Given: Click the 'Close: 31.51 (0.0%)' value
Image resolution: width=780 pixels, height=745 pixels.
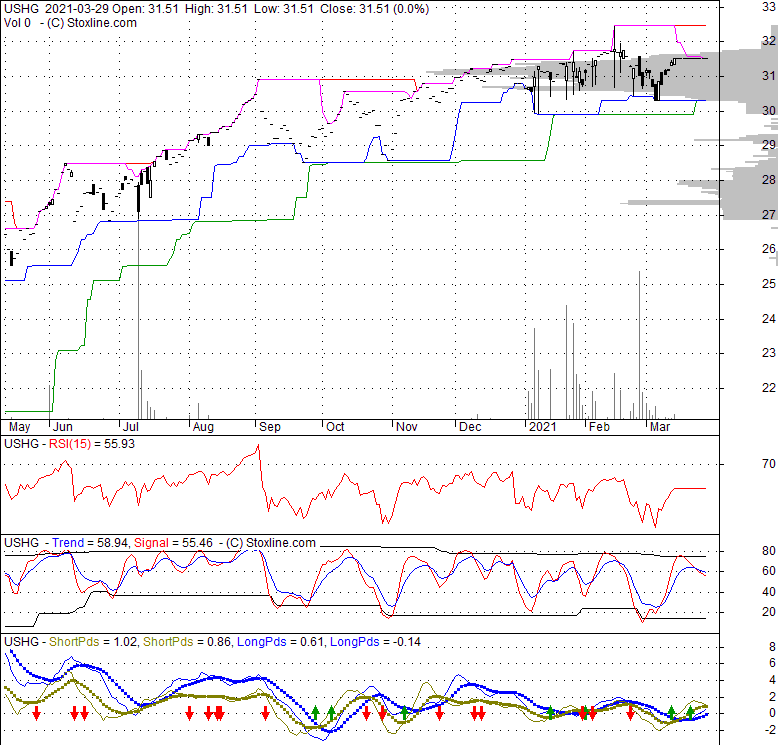Looking at the screenshot, I should click(375, 9).
